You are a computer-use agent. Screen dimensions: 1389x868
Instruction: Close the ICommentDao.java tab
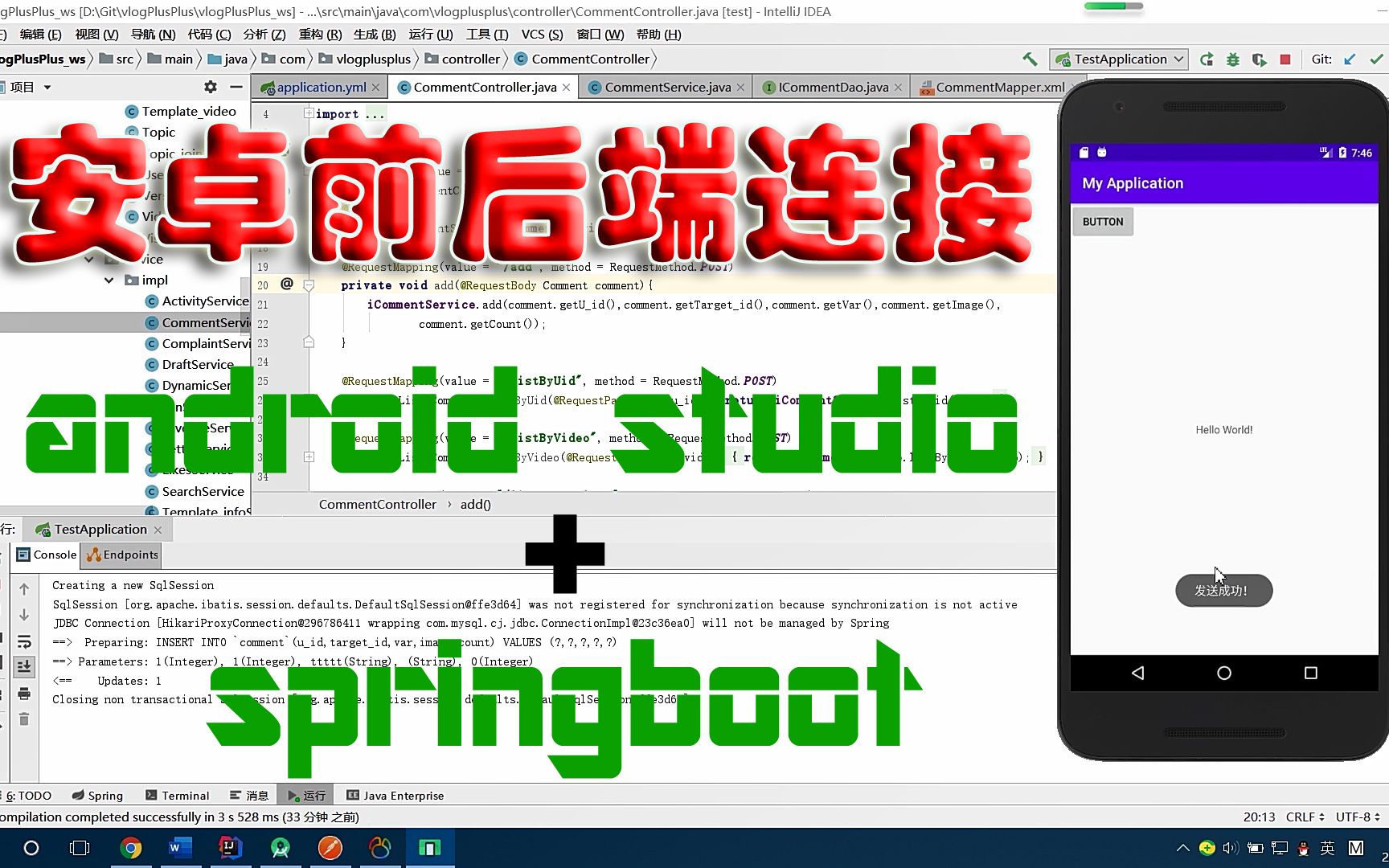[x=898, y=88]
